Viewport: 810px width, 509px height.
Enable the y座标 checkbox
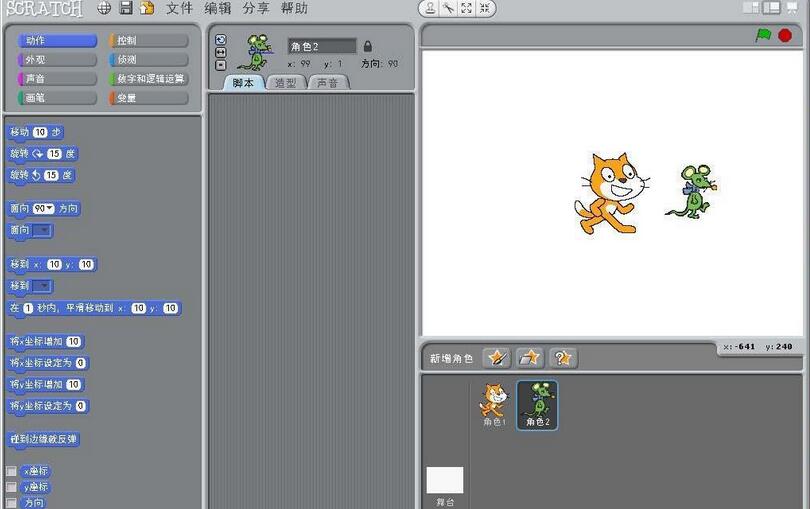click(12, 487)
